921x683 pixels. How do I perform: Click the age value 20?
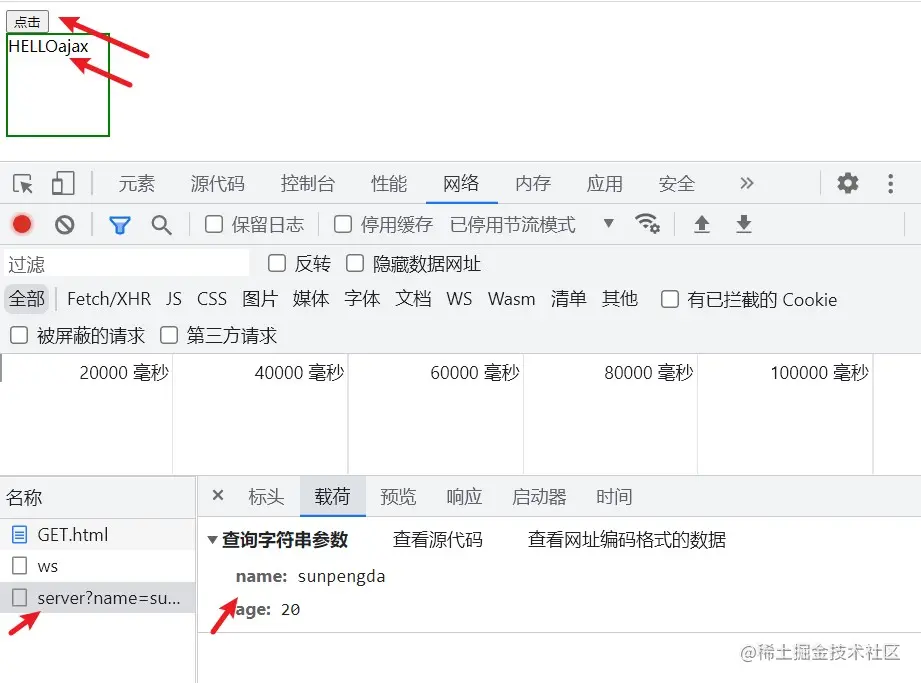[290, 610]
